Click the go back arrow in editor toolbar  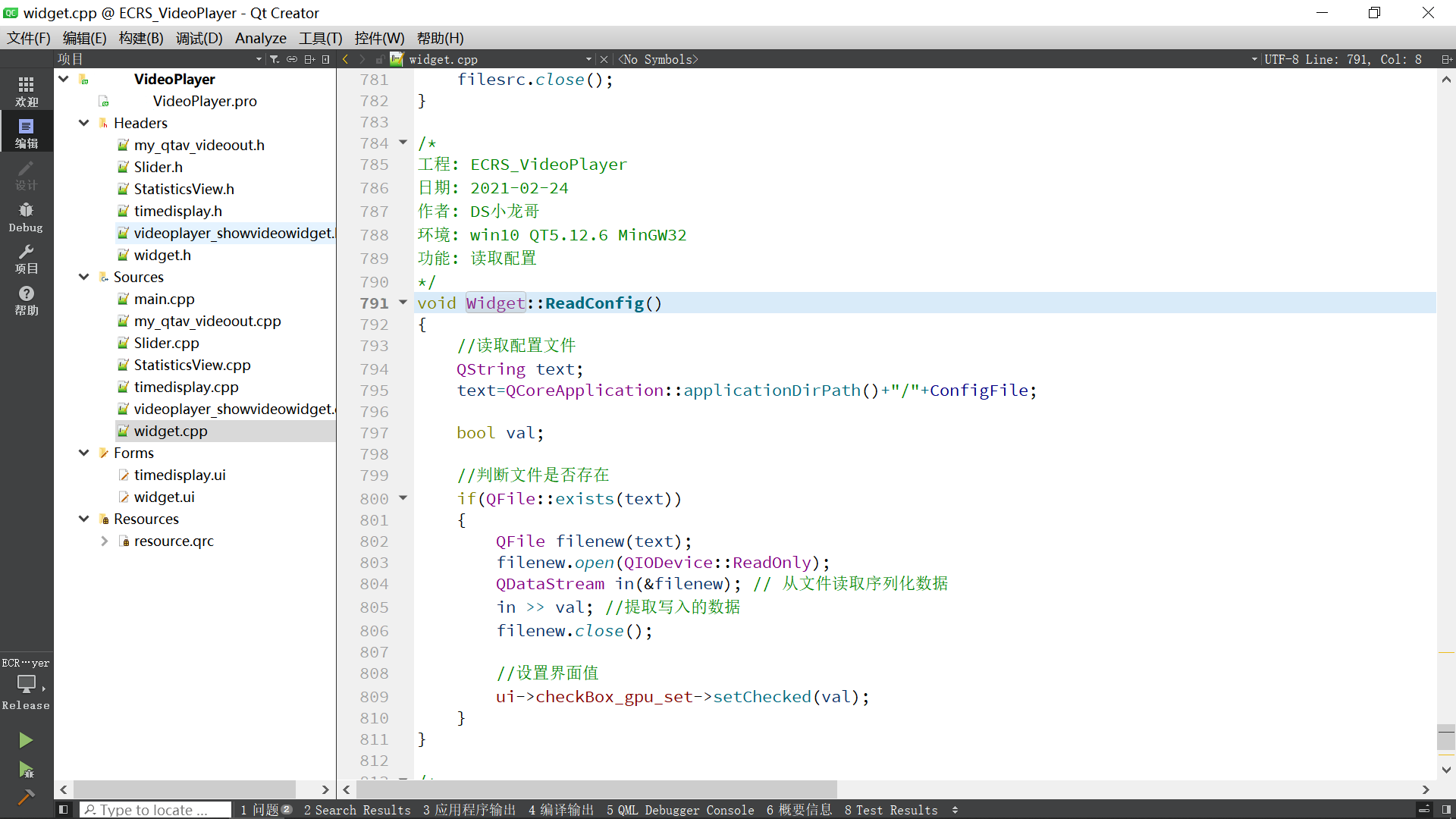346,59
